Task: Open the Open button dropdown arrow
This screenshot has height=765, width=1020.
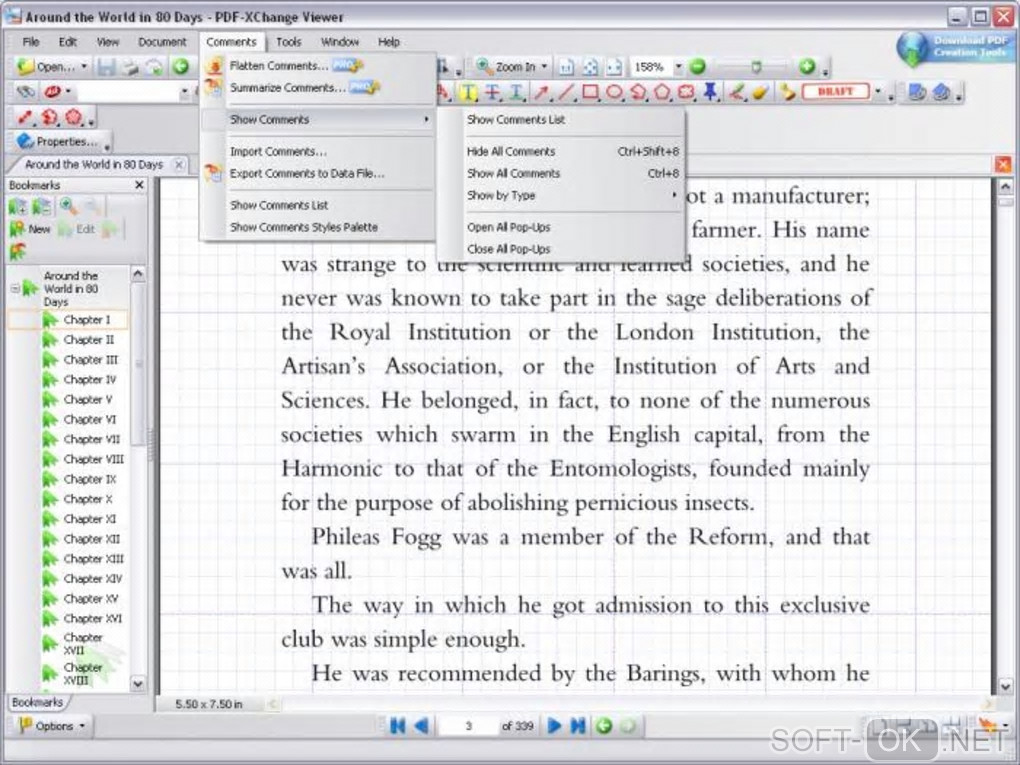Action: 83,66
